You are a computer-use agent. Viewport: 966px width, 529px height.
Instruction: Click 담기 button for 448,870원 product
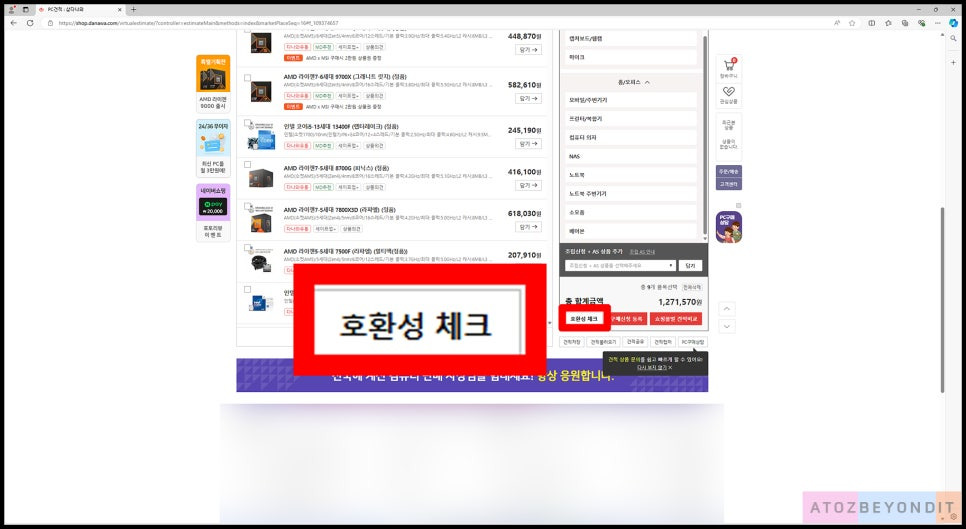pos(529,50)
